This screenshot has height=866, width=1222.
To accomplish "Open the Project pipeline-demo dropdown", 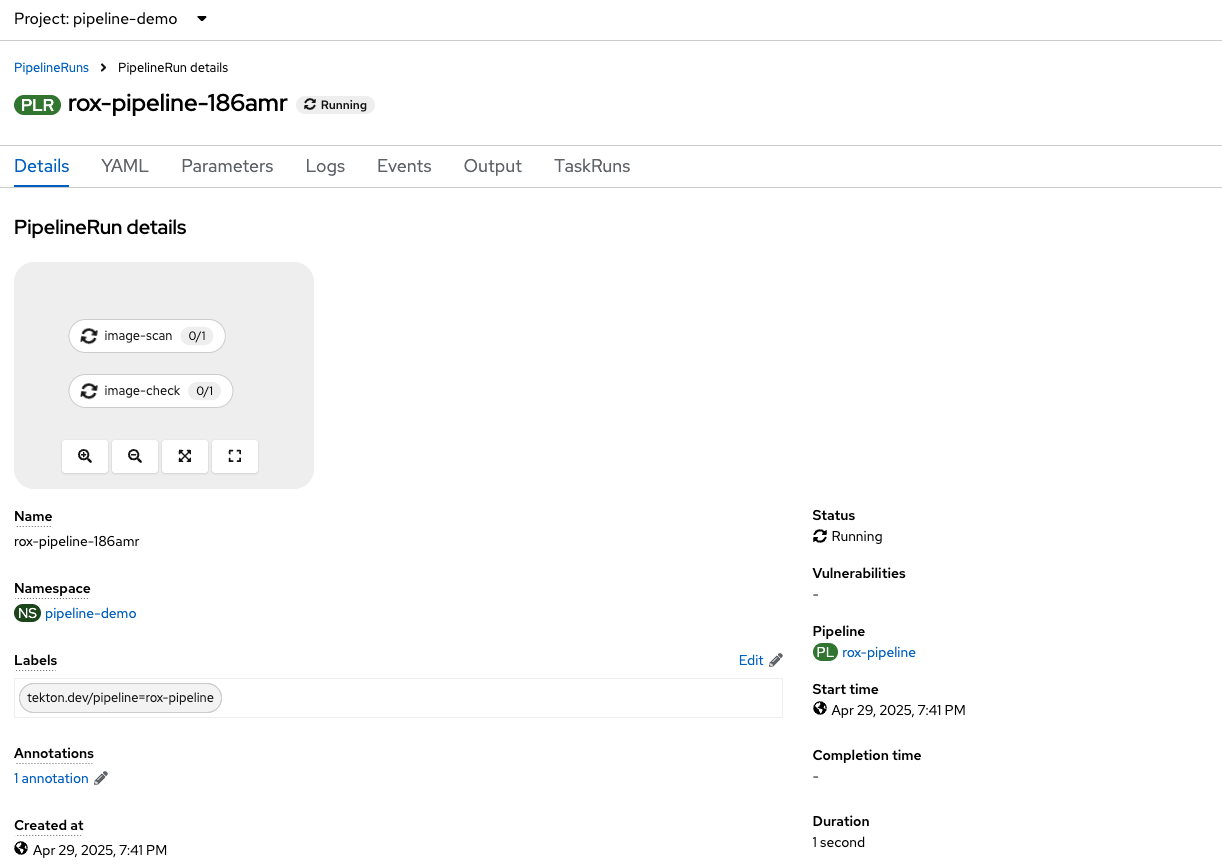I will (x=111, y=19).
